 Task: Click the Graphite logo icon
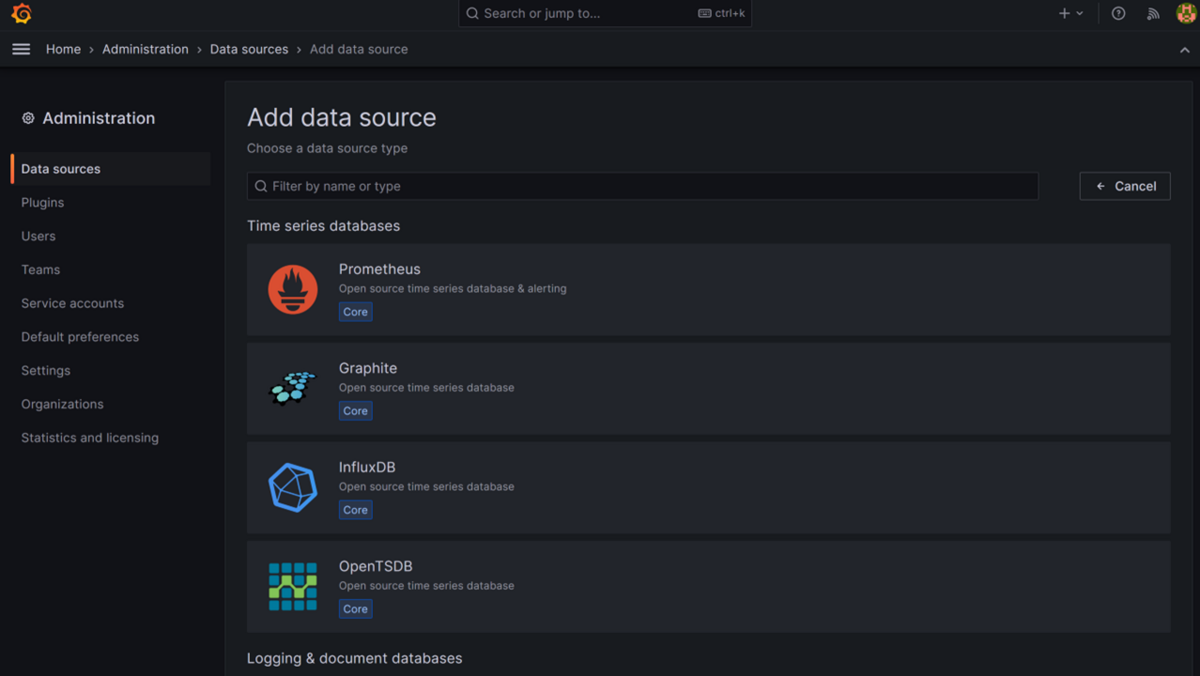click(x=293, y=388)
